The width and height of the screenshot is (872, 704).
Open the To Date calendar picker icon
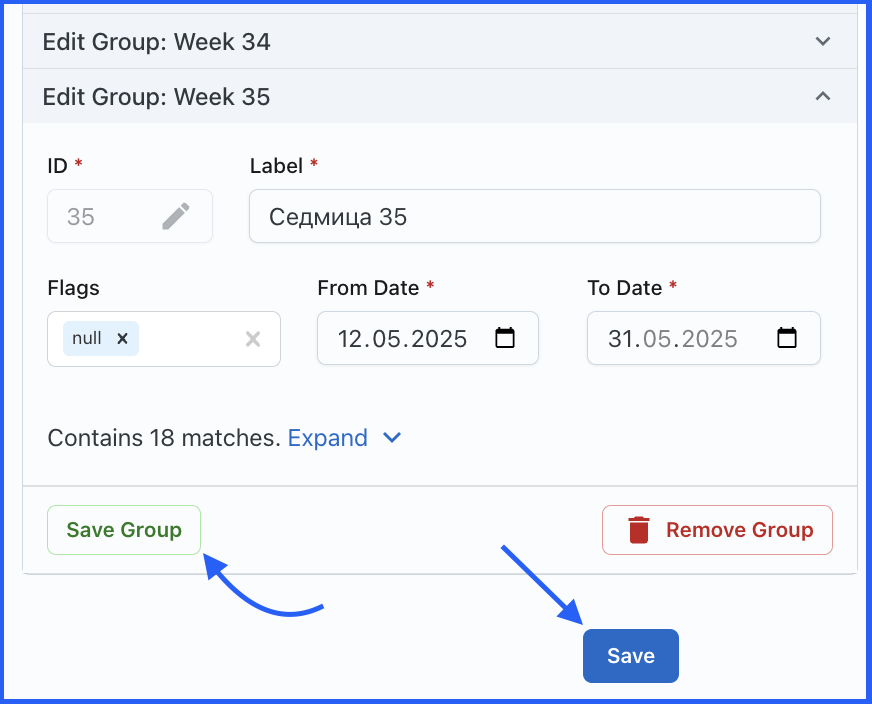(x=787, y=338)
